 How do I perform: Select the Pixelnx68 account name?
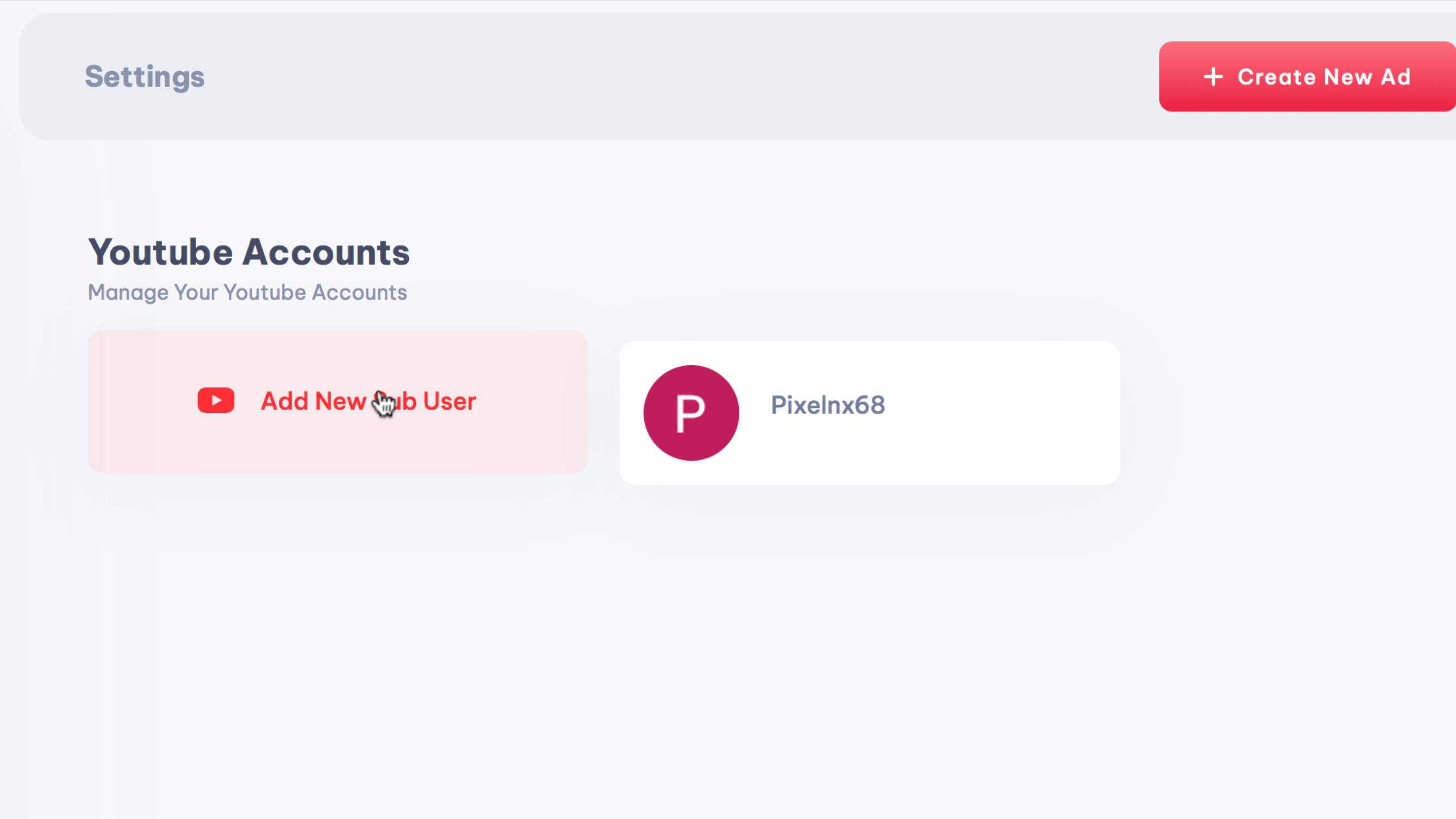coord(828,405)
